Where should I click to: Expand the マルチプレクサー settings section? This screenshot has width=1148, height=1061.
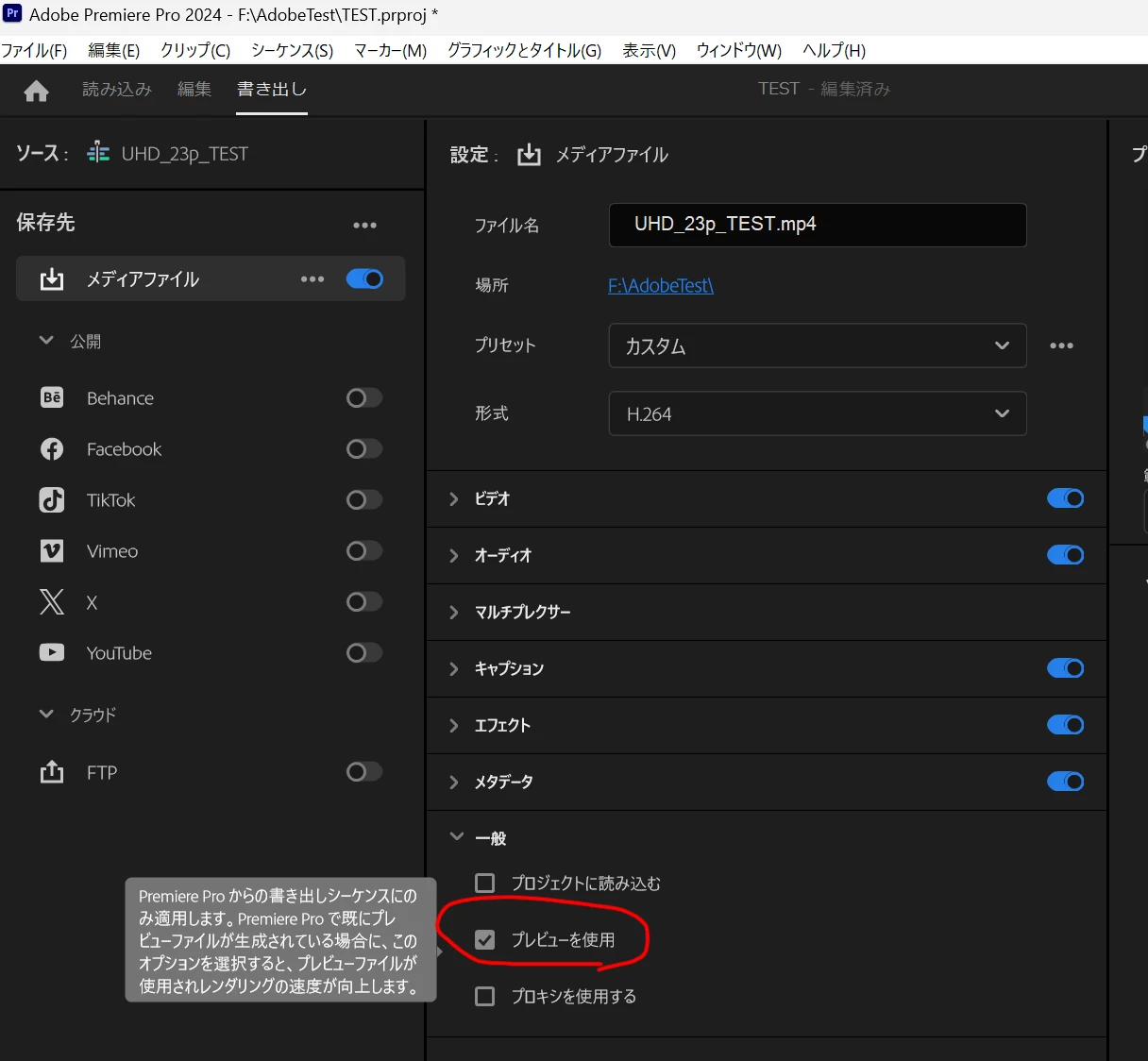pos(454,613)
